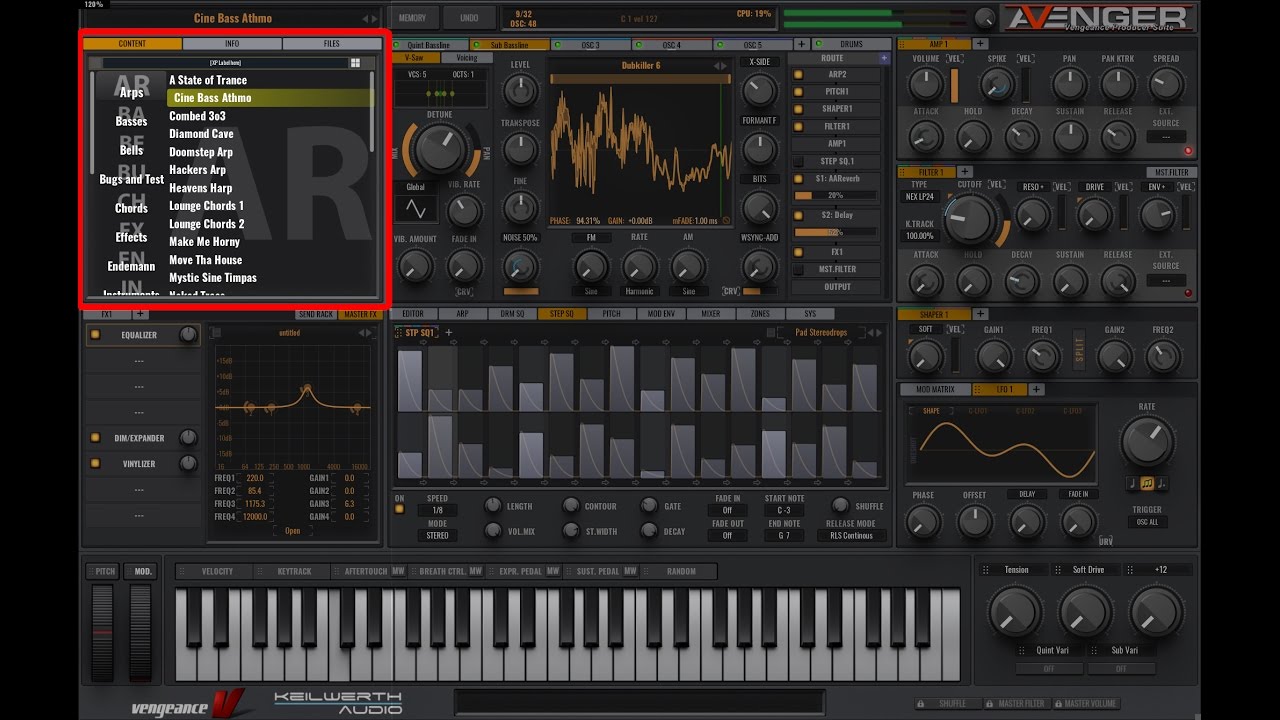Click the master knob next to Avenger logo
The width and height of the screenshot is (1280, 720).
click(x=986, y=17)
